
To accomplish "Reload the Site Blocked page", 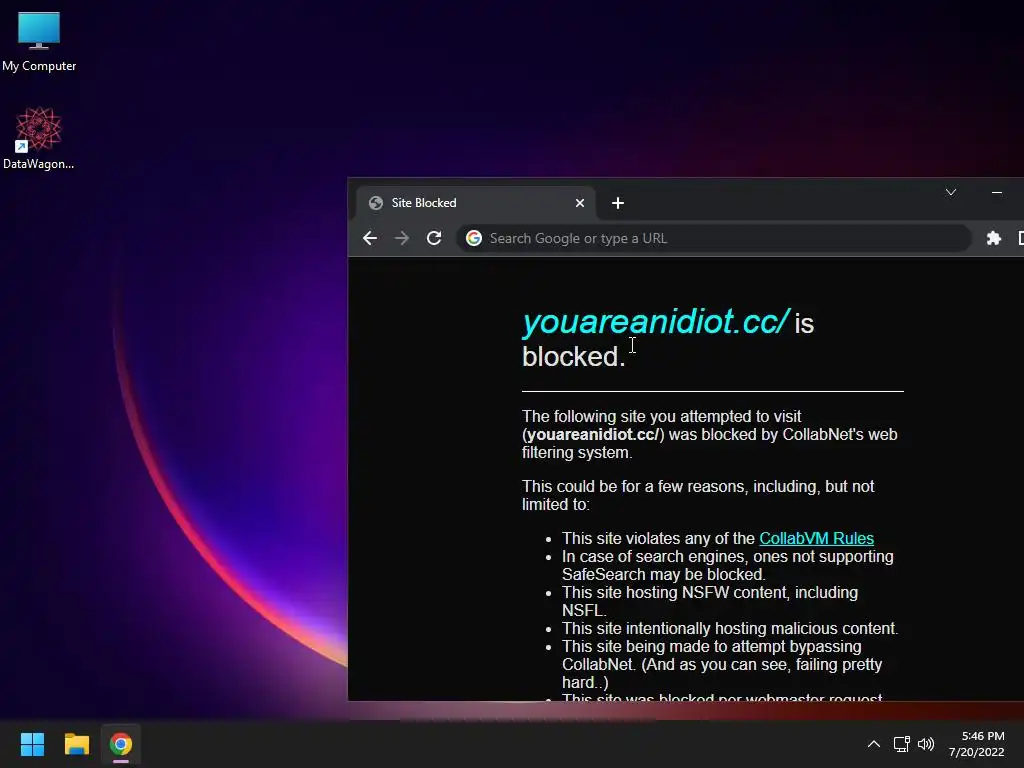I will click(x=434, y=238).
